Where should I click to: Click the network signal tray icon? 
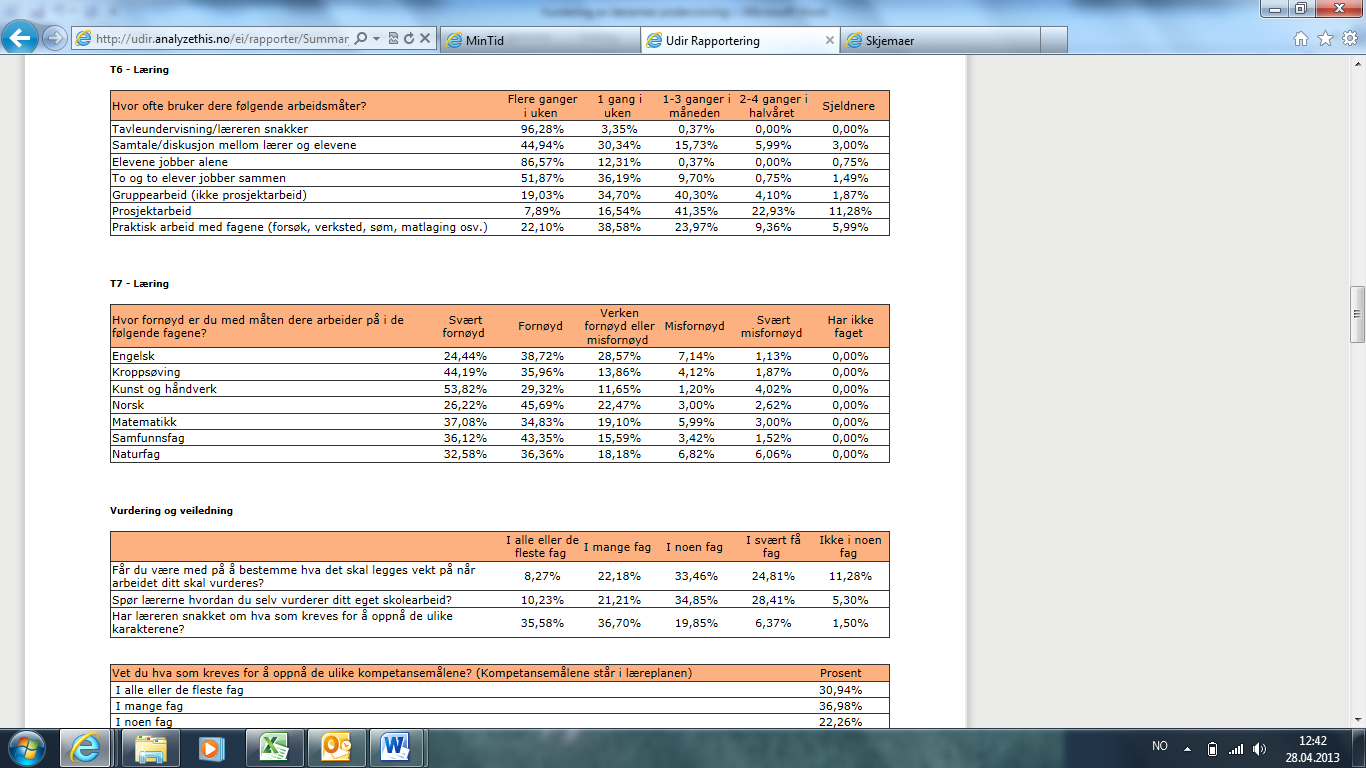(1236, 748)
